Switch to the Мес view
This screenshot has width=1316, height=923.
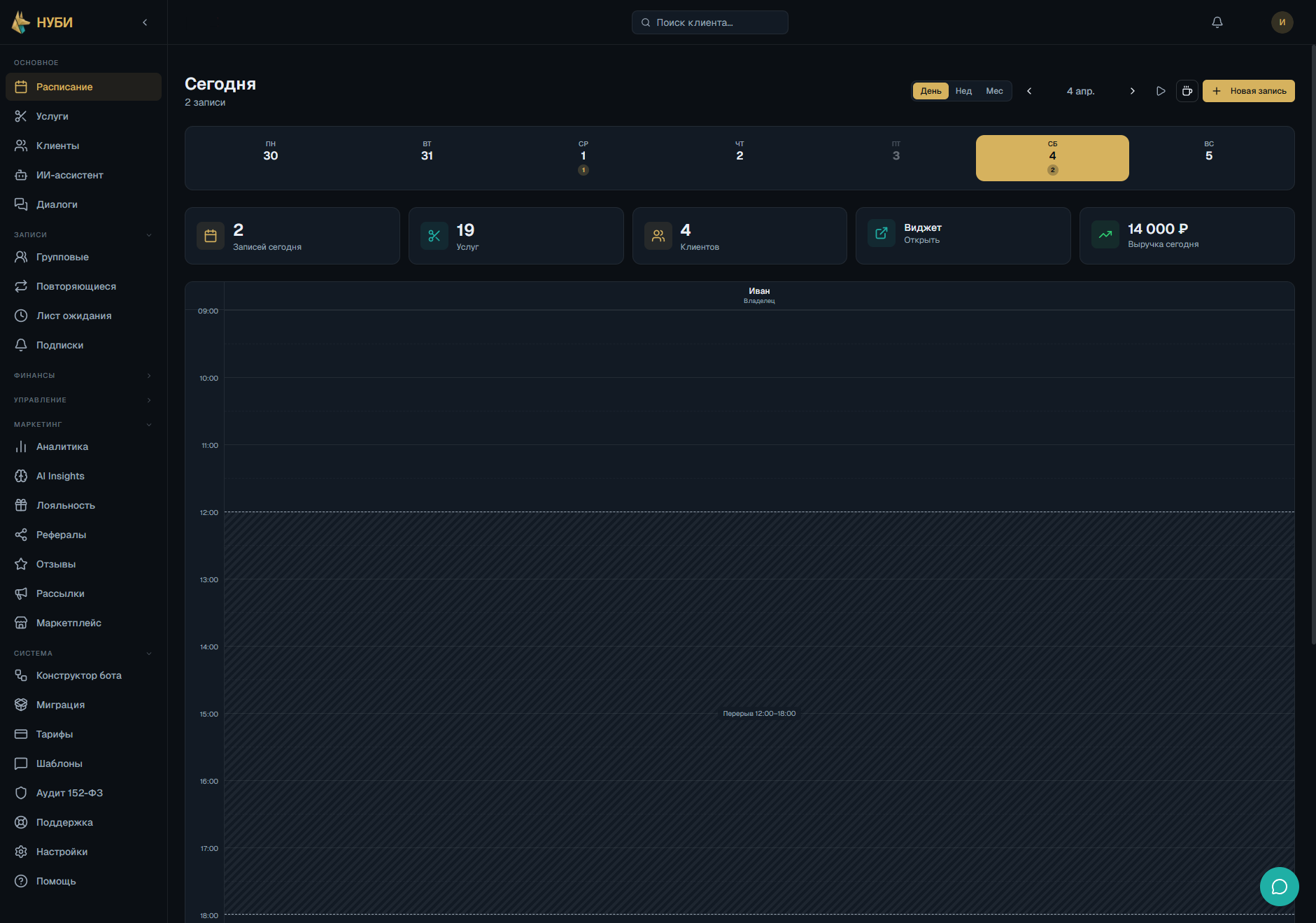pos(994,91)
